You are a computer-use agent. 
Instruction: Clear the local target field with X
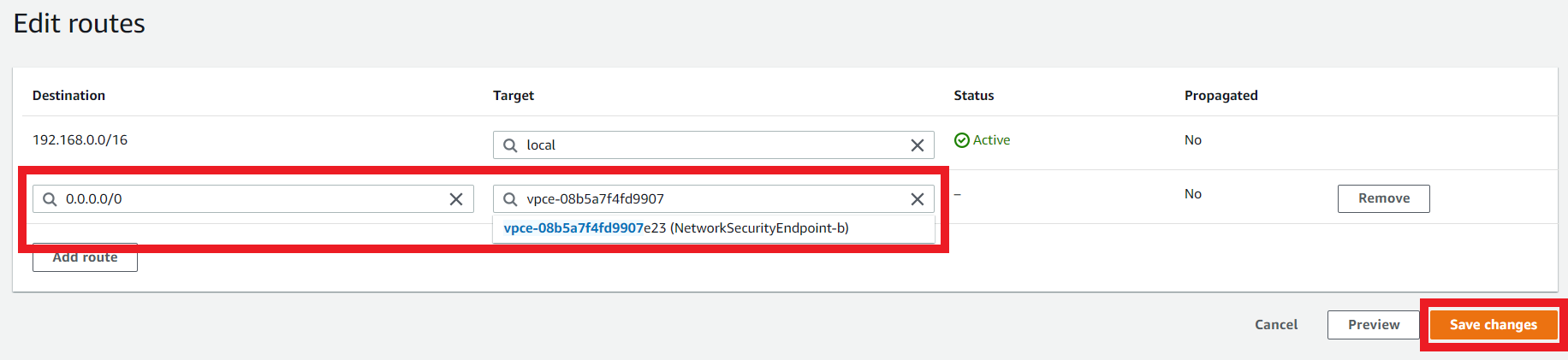917,145
